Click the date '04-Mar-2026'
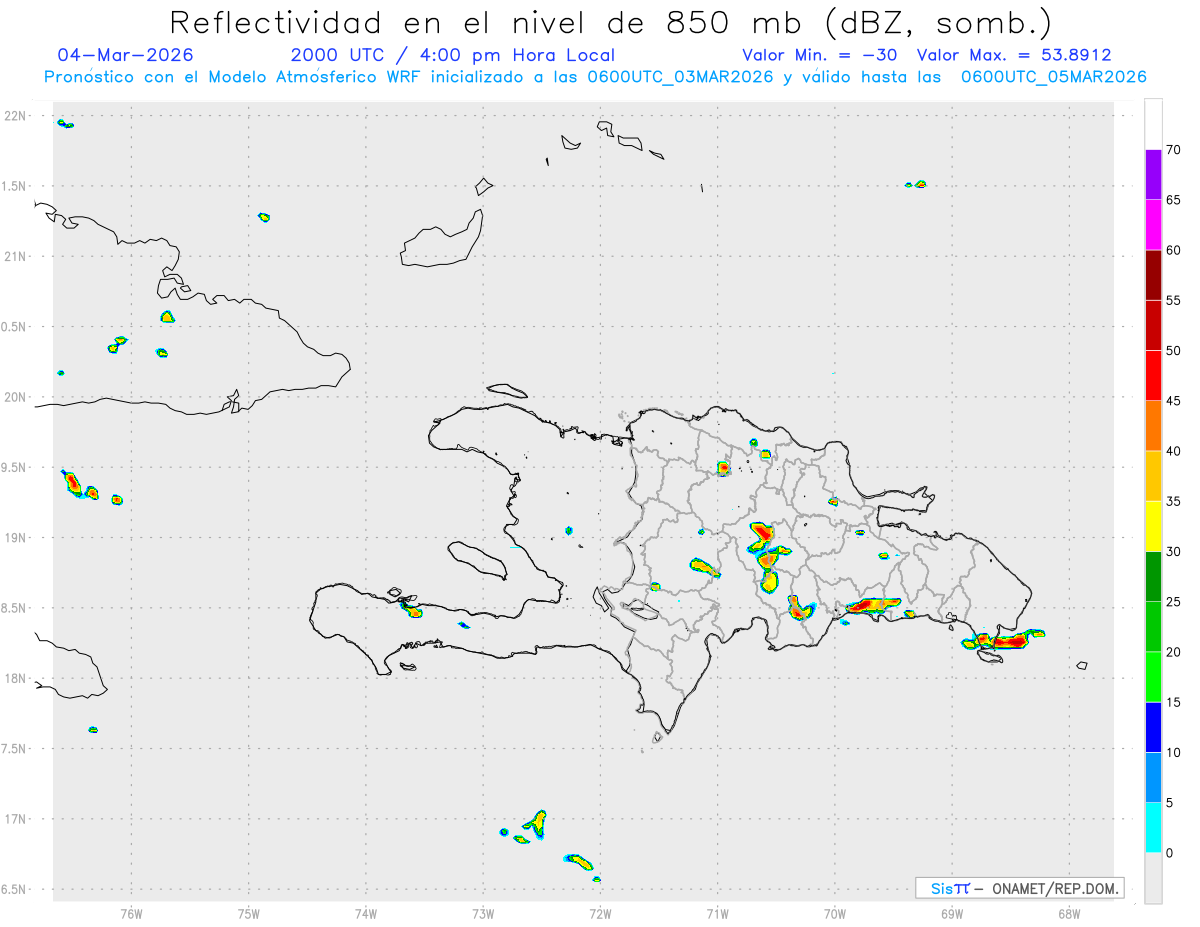Screen dimensions: 1200x927 point(126,55)
